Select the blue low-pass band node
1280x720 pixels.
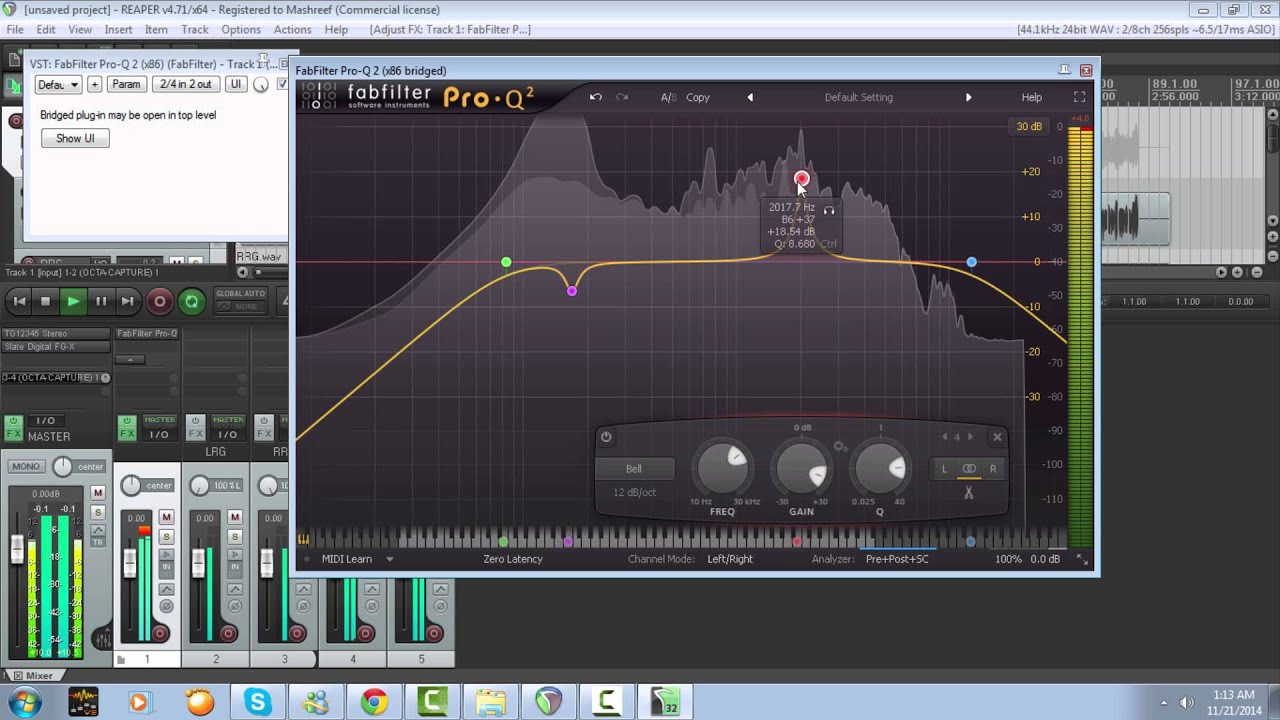971,262
